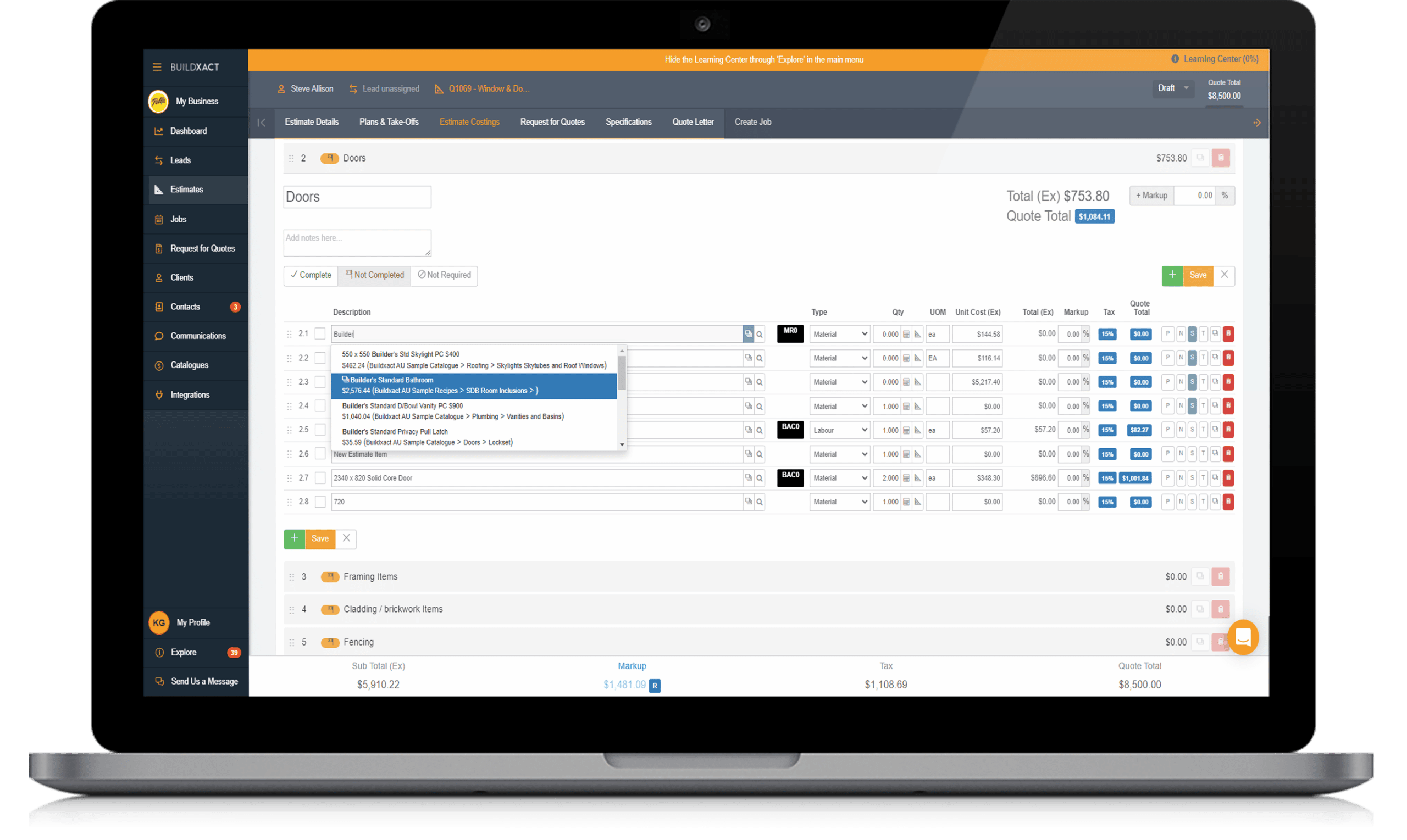This screenshot has width=1407, height=840.
Task: Click the Add notes here text area
Action: pos(357,243)
